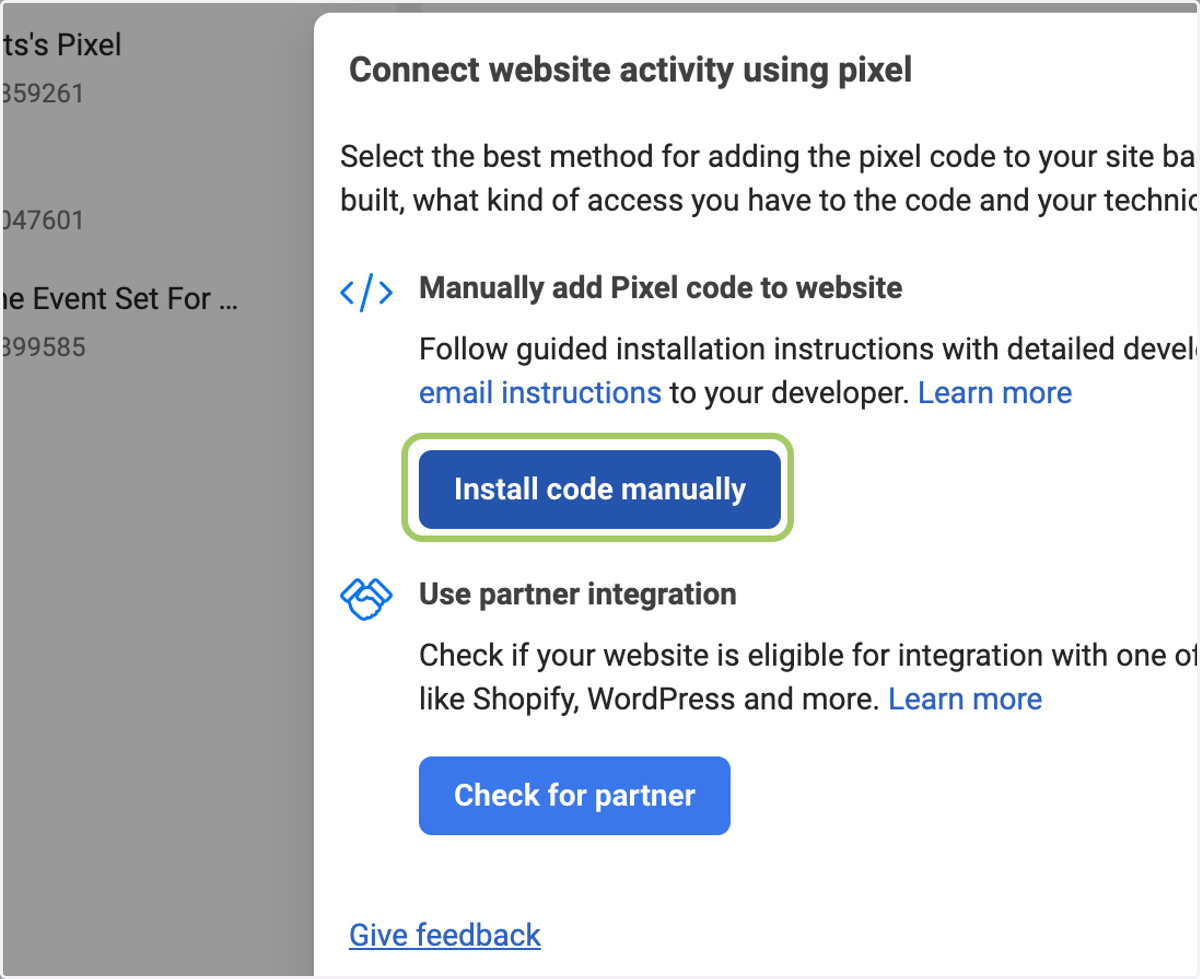Click the Connect website activity using pixel title
The height and width of the screenshot is (979, 1200).
[630, 71]
